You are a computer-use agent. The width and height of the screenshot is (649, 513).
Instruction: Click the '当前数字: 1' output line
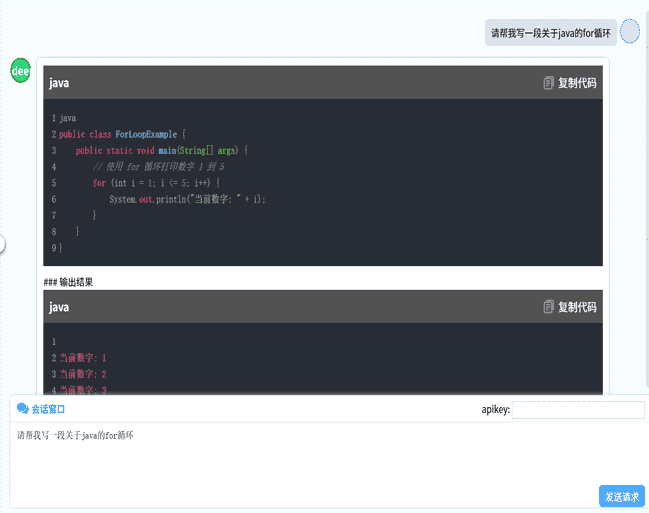[x=83, y=357]
